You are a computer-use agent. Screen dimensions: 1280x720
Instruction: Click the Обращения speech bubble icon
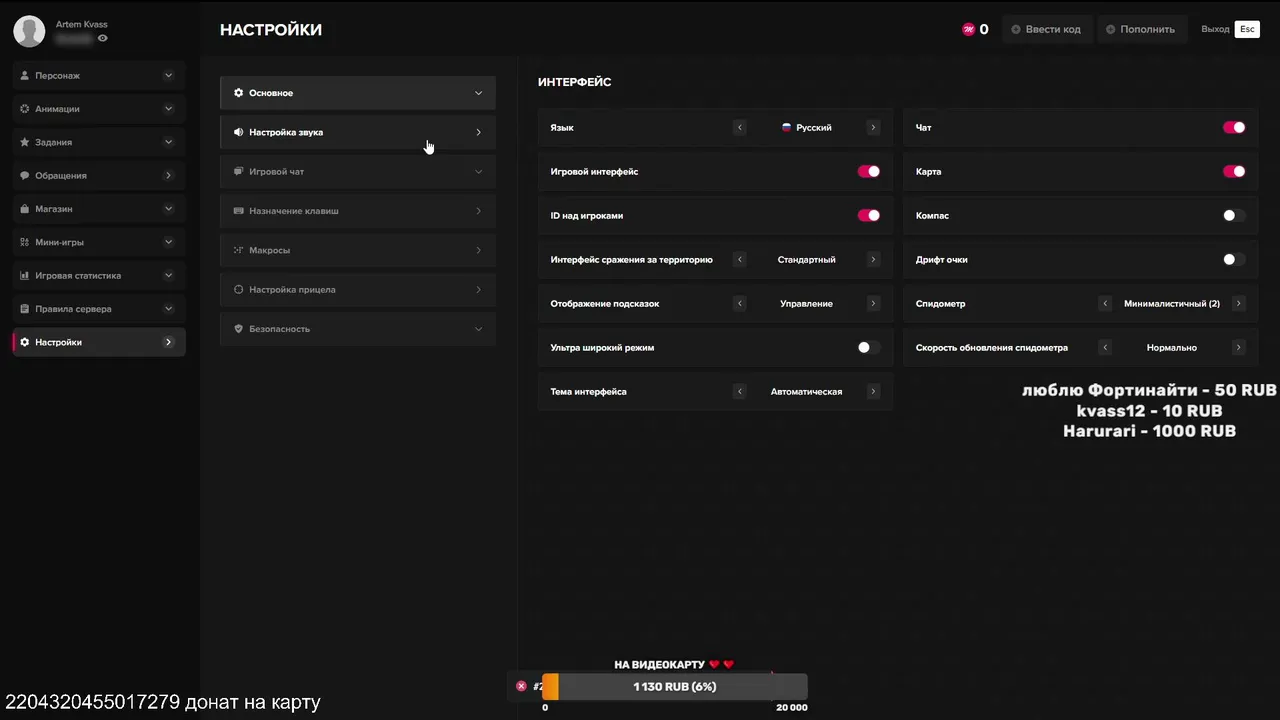[x=25, y=176]
